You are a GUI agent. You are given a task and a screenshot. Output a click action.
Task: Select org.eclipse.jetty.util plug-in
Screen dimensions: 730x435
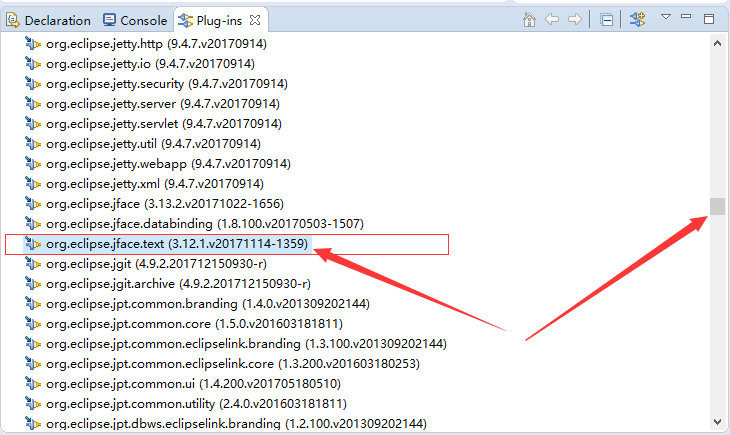click(x=153, y=144)
